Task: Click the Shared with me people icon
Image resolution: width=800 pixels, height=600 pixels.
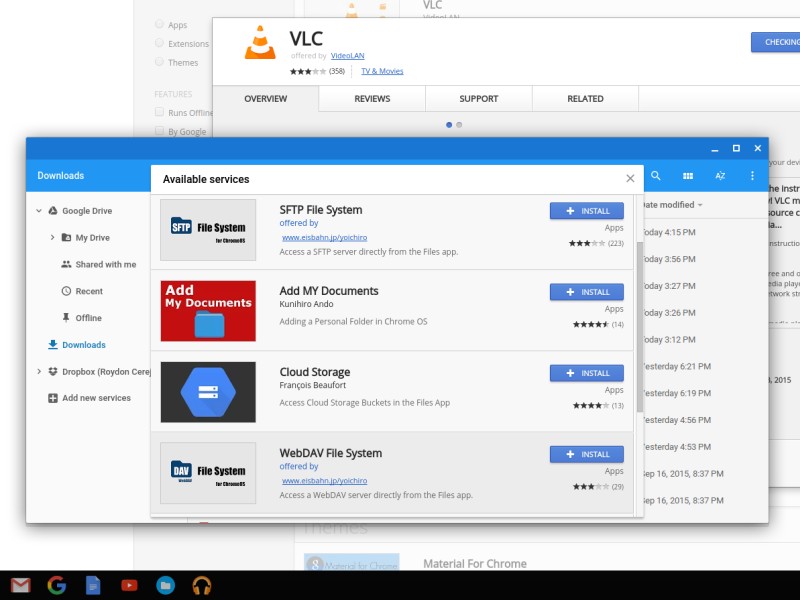Action: pos(66,264)
